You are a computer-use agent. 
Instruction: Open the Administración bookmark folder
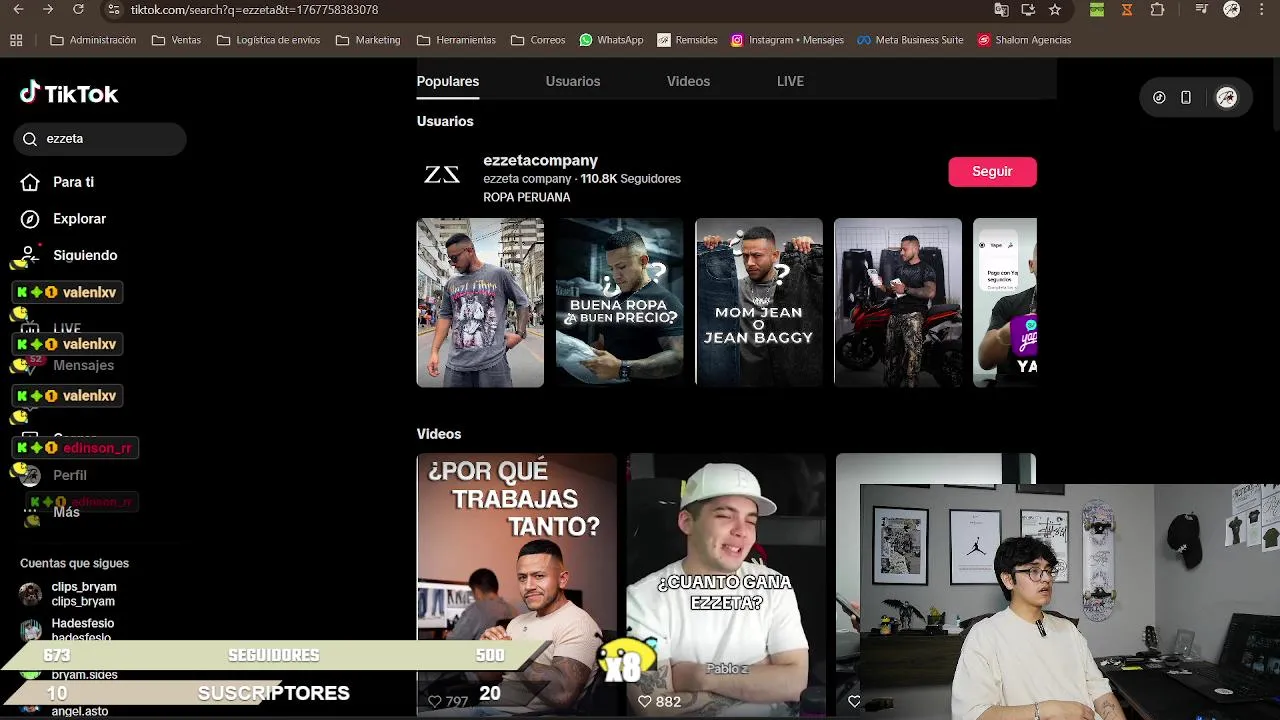click(x=93, y=40)
